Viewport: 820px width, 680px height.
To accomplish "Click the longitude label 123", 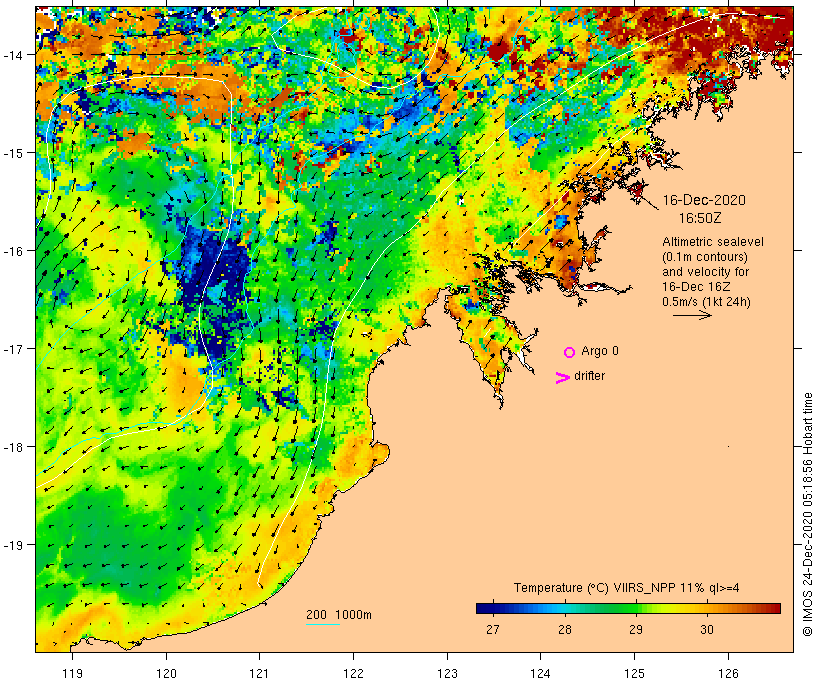I will (447, 673).
